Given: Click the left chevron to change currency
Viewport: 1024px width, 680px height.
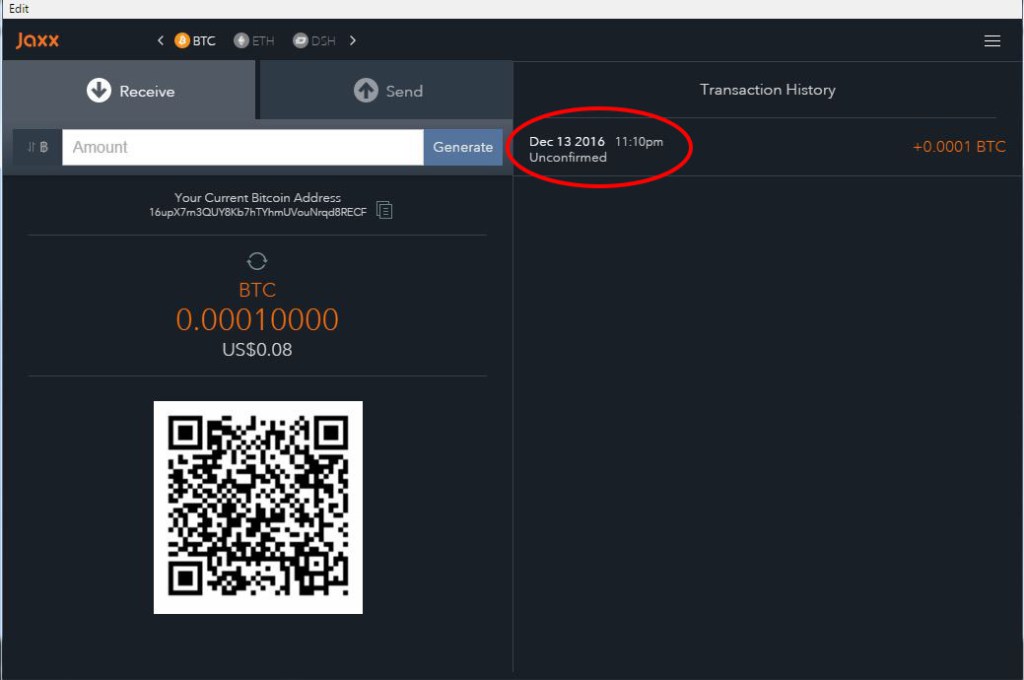Looking at the screenshot, I should pyautogui.click(x=159, y=41).
